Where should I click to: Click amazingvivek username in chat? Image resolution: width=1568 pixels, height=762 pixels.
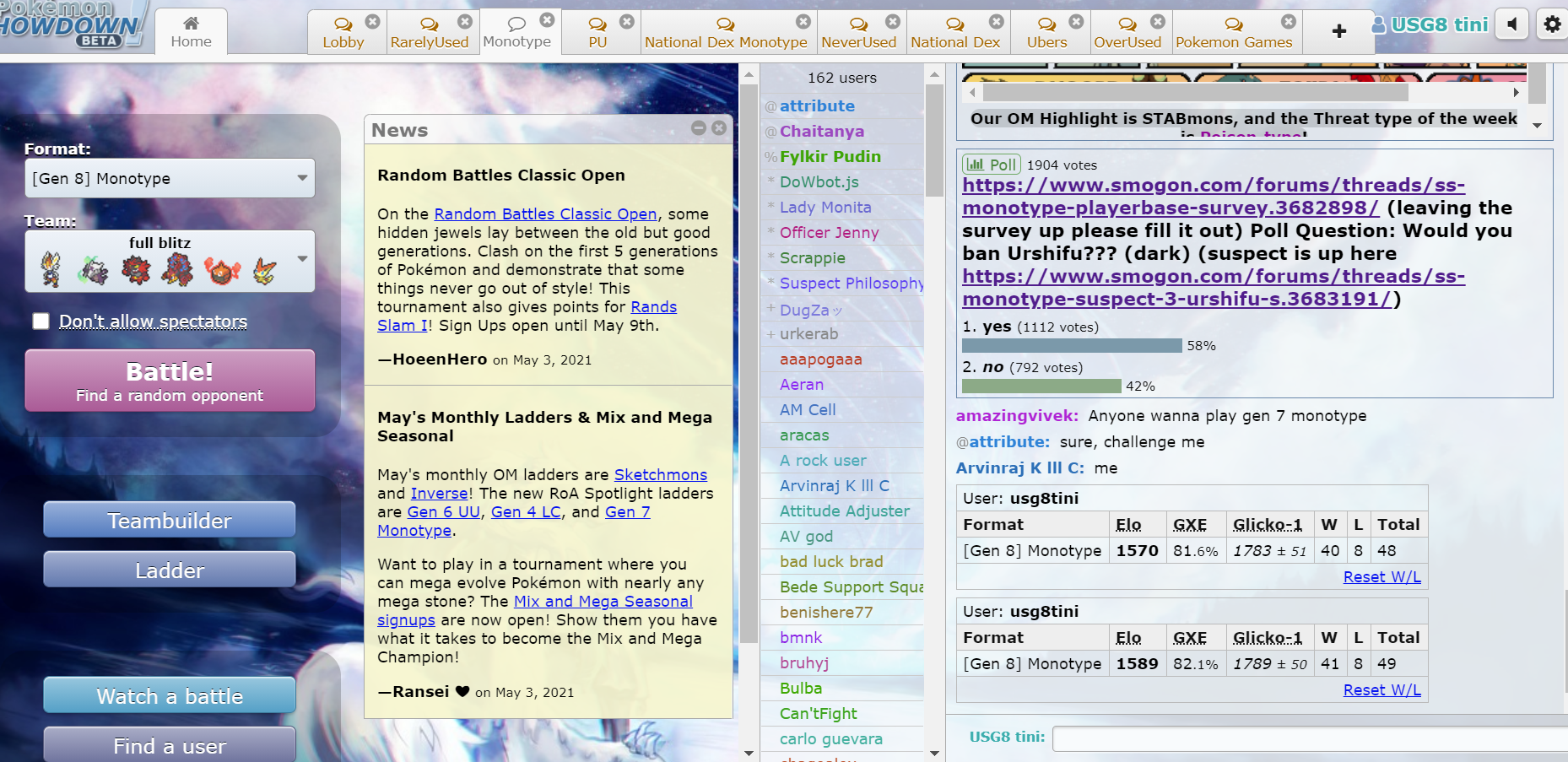[x=1017, y=415]
